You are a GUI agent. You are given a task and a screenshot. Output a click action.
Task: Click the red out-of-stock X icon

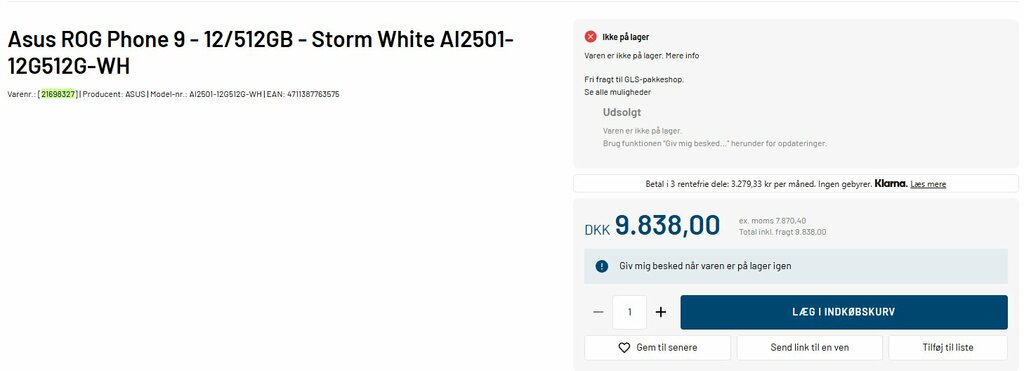point(590,37)
